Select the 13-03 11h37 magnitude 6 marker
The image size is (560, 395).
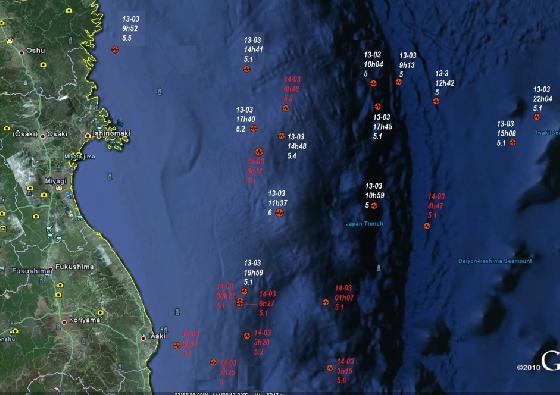pos(280,212)
